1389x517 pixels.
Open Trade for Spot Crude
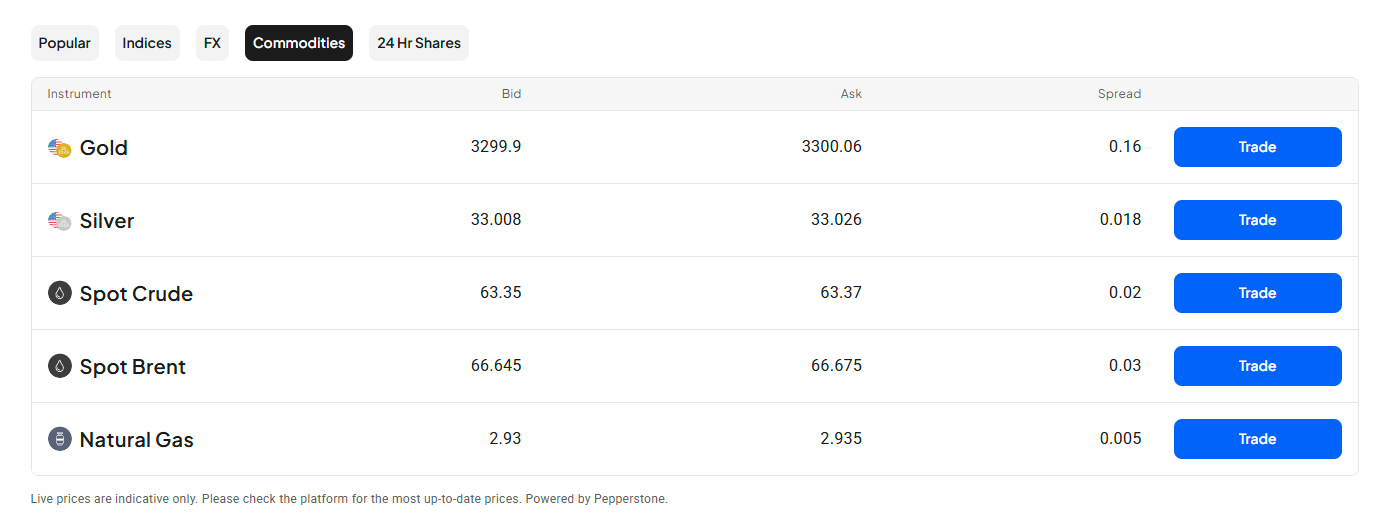[1257, 293]
